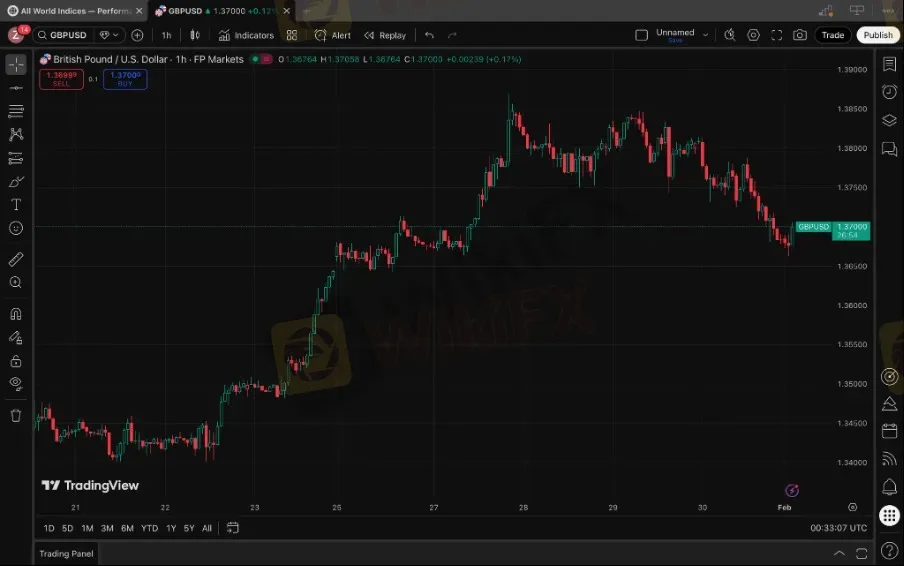The image size is (904, 566).
Task: Open the chats panel icon
Action: coord(890,149)
